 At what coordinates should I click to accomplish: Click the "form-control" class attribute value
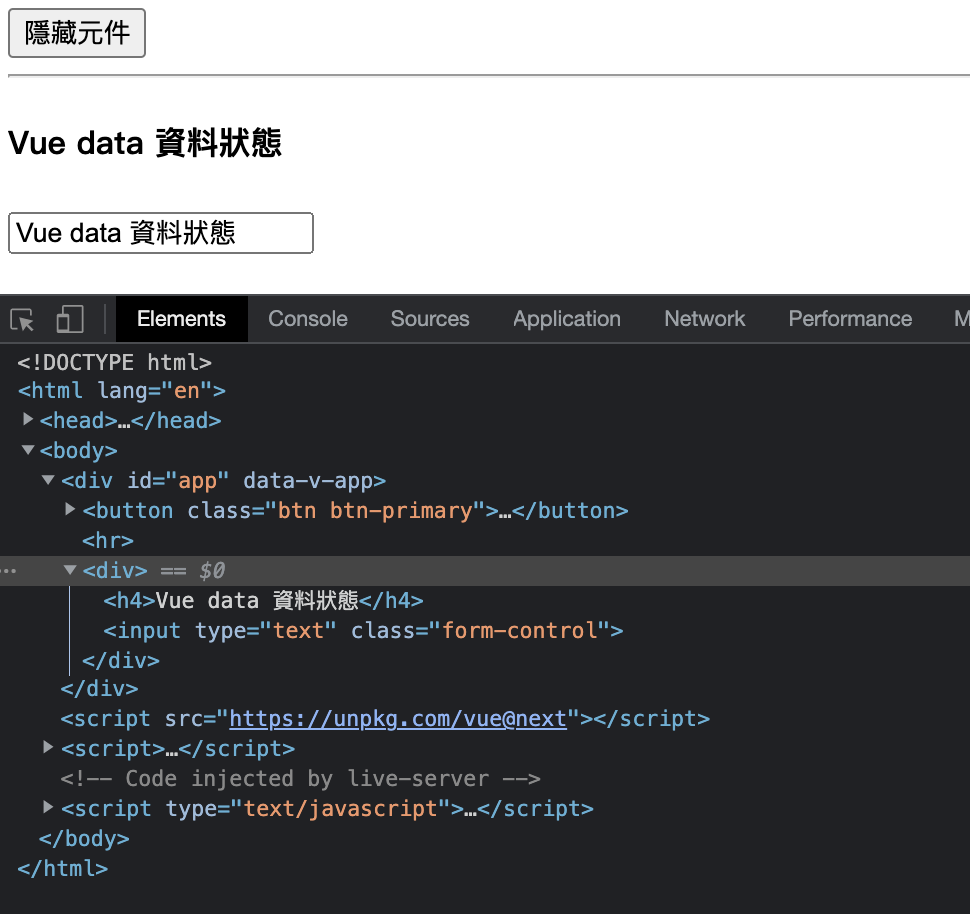point(519,631)
